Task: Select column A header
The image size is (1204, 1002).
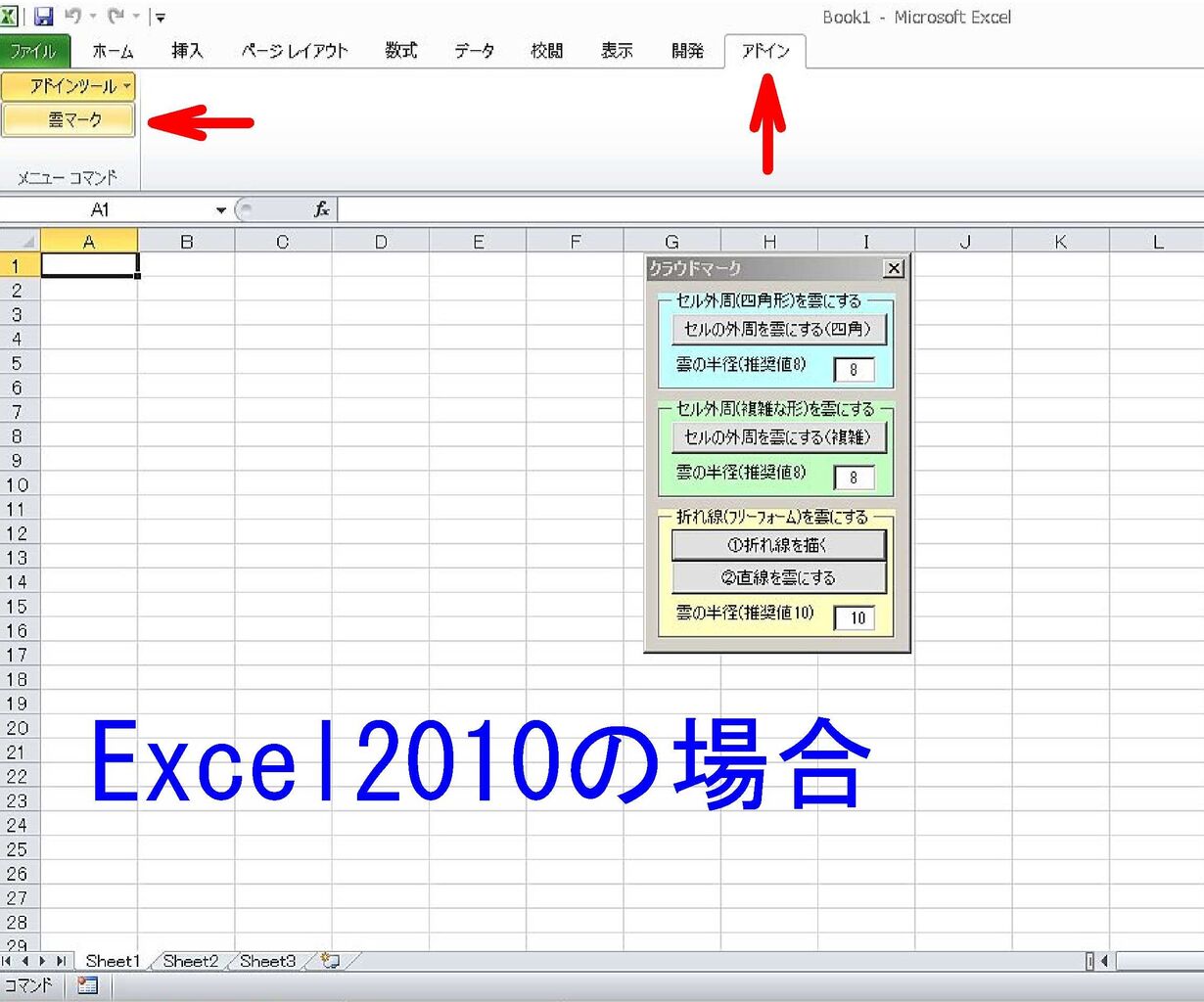Action: point(89,241)
